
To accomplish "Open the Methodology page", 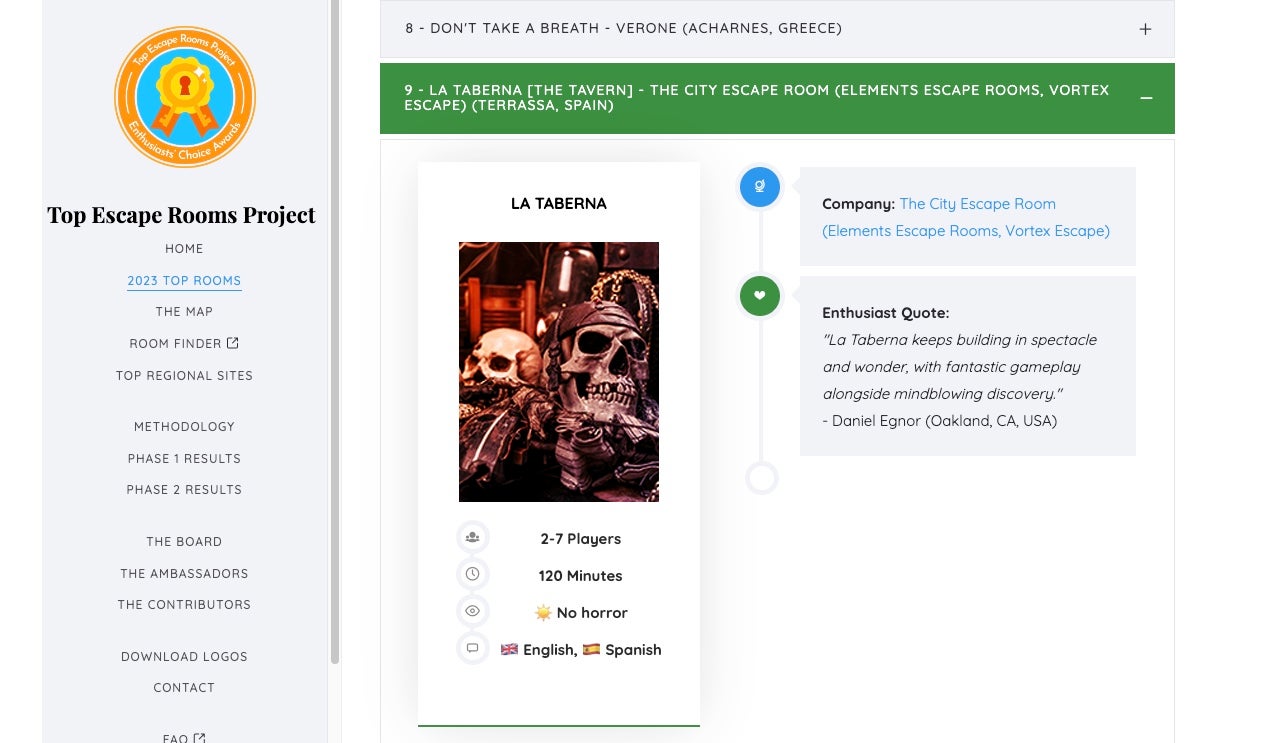I will click(x=184, y=427).
